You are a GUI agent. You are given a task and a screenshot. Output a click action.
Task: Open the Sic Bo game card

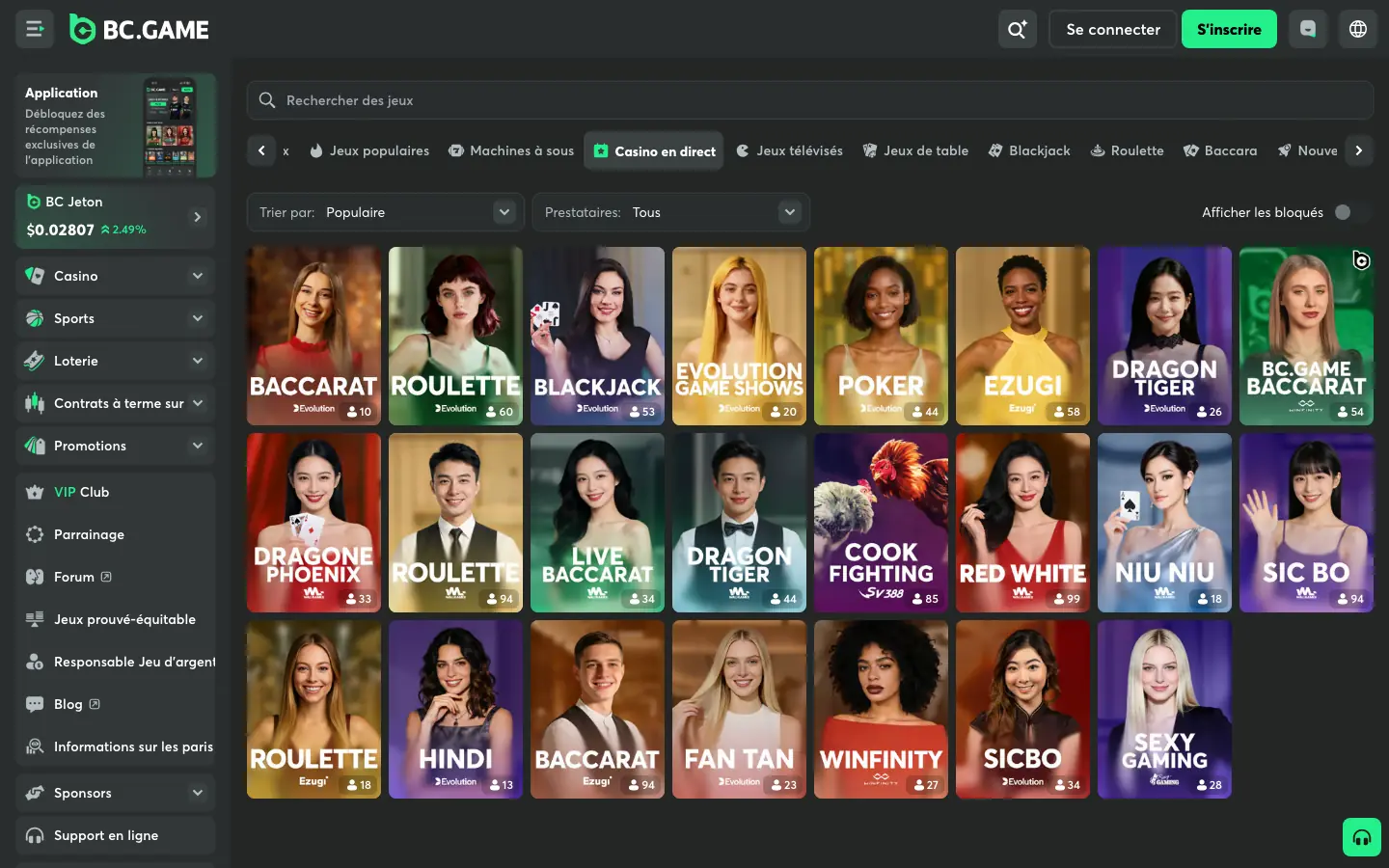click(x=1306, y=523)
